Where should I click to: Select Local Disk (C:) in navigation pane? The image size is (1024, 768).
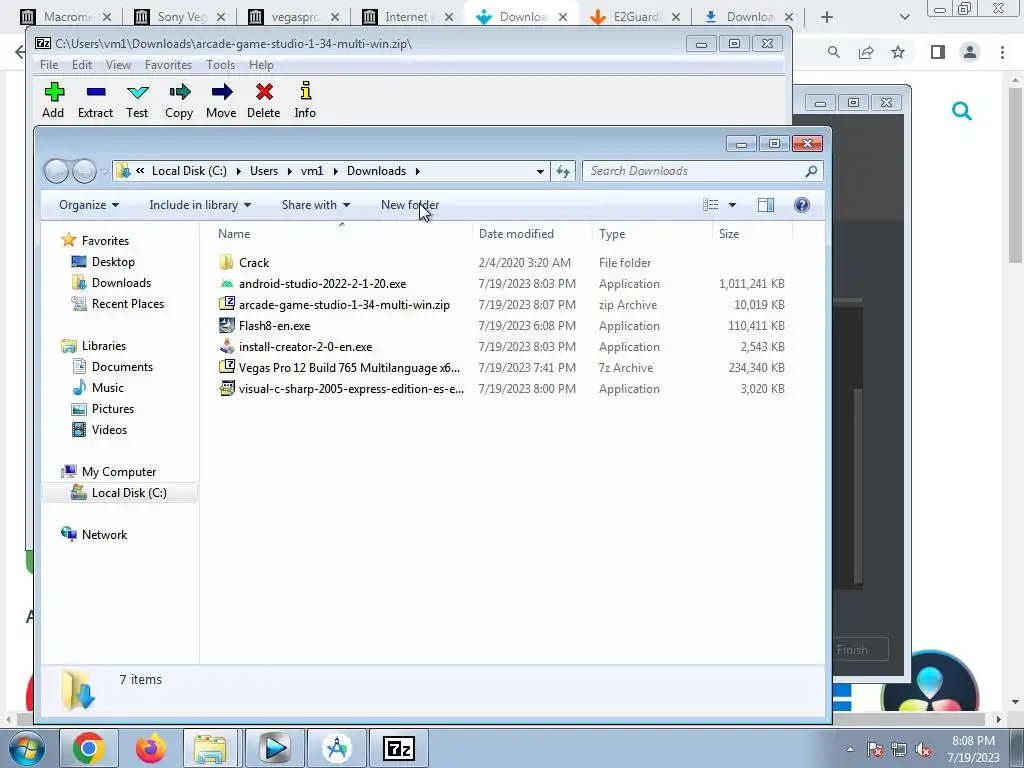tap(120, 493)
